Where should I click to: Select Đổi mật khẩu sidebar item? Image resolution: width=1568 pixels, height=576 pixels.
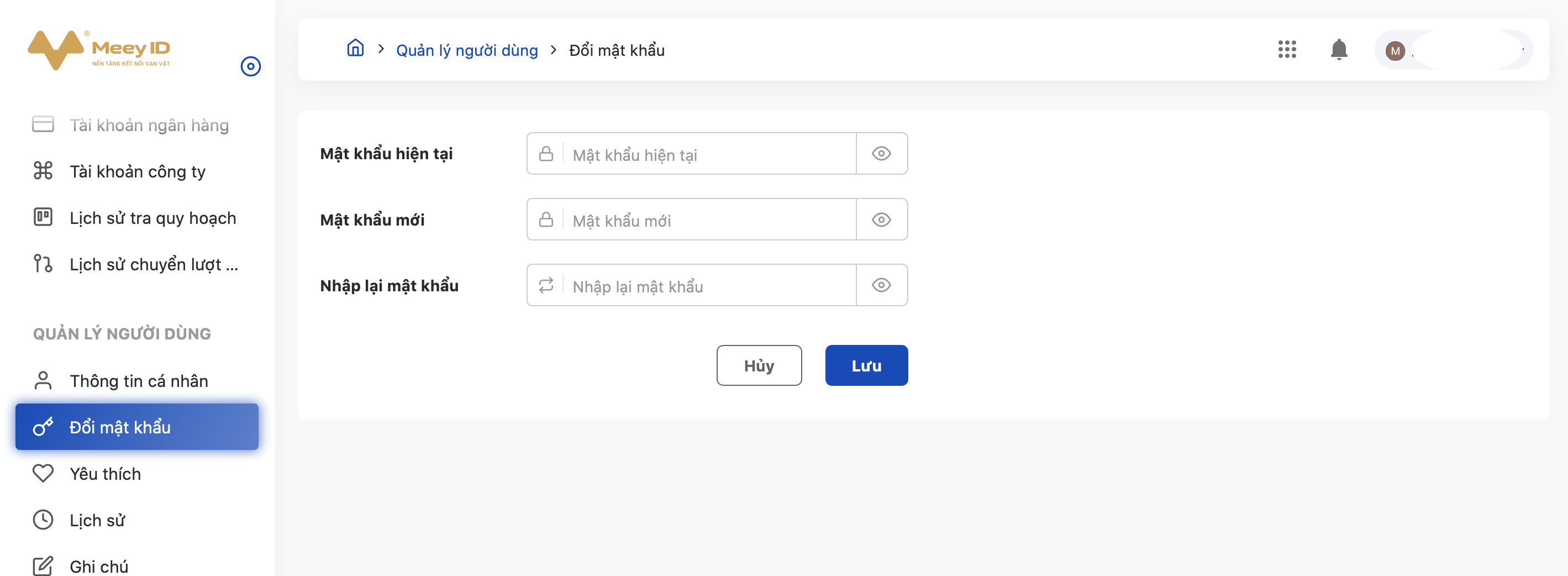click(x=137, y=427)
